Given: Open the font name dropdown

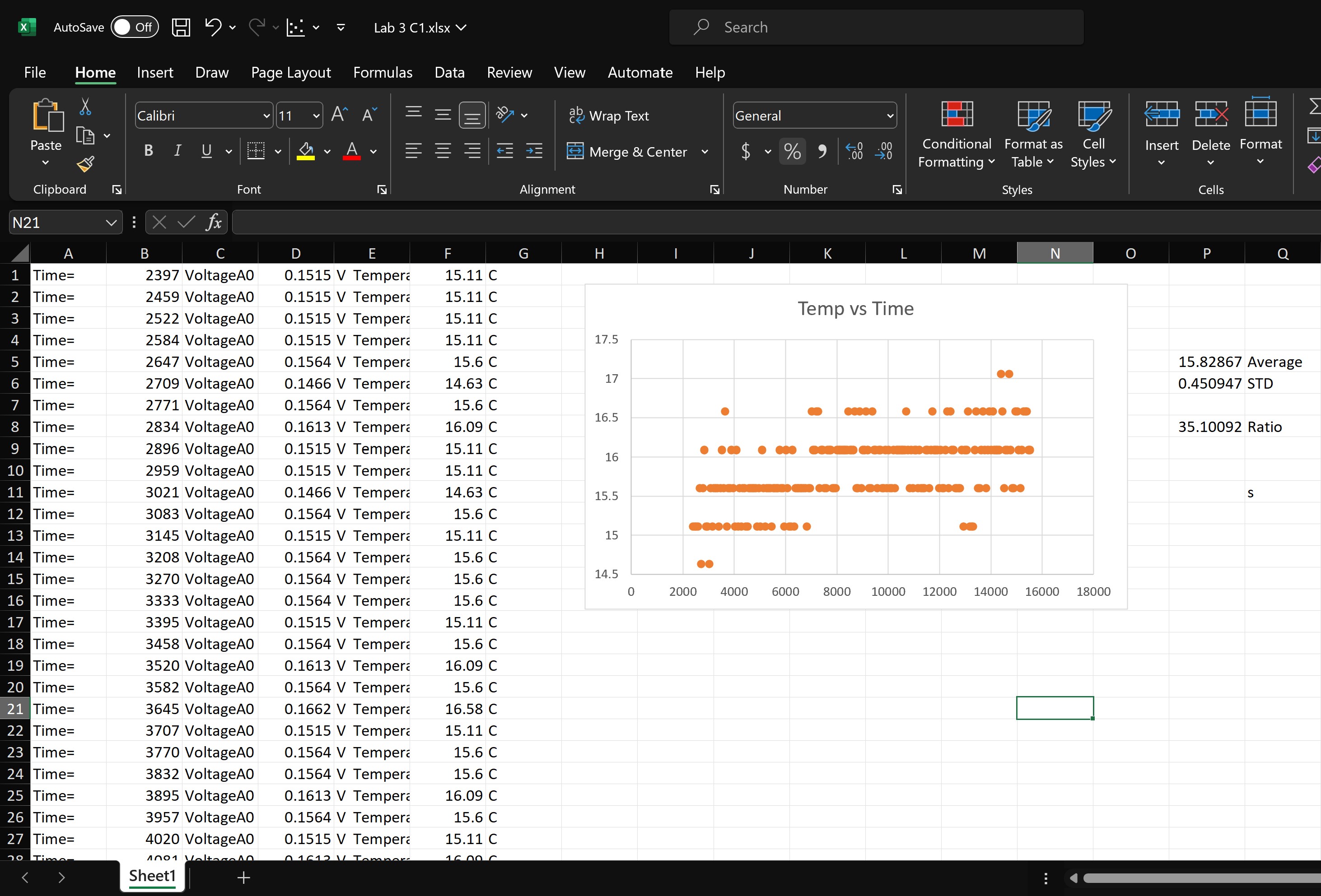Looking at the screenshot, I should tap(266, 116).
